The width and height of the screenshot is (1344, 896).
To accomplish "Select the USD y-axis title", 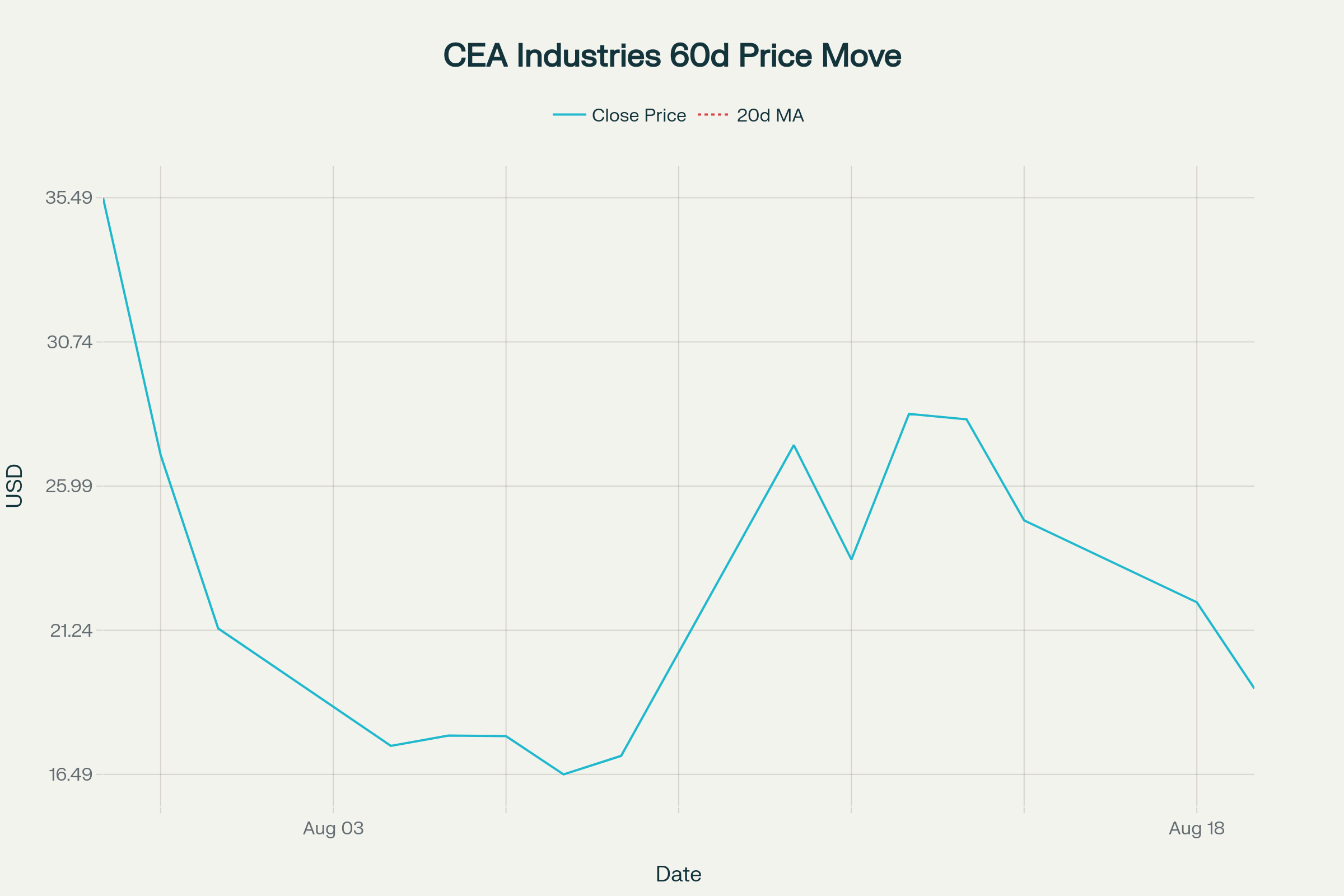I will pos(15,485).
